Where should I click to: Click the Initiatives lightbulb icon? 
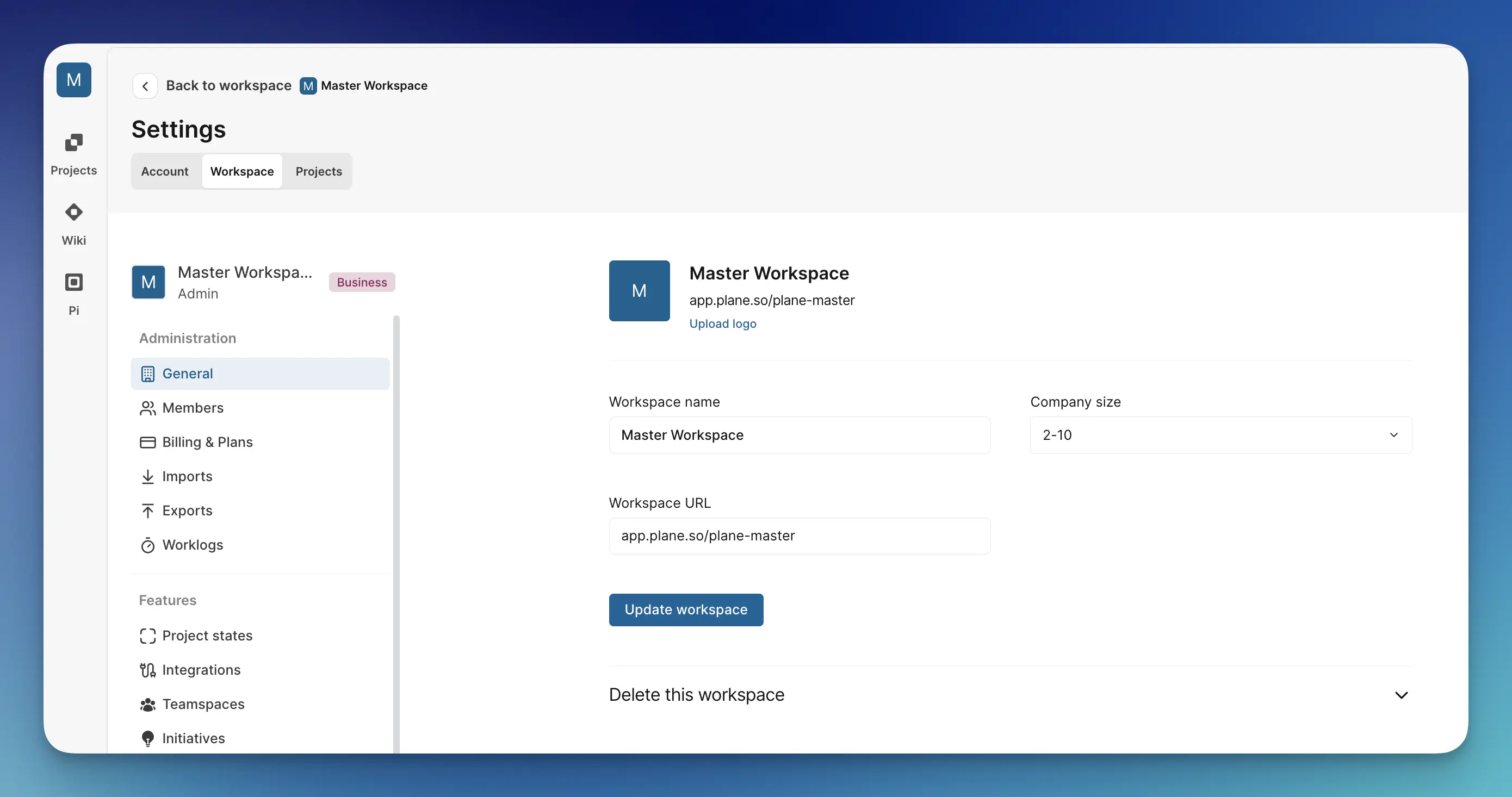(x=147, y=738)
